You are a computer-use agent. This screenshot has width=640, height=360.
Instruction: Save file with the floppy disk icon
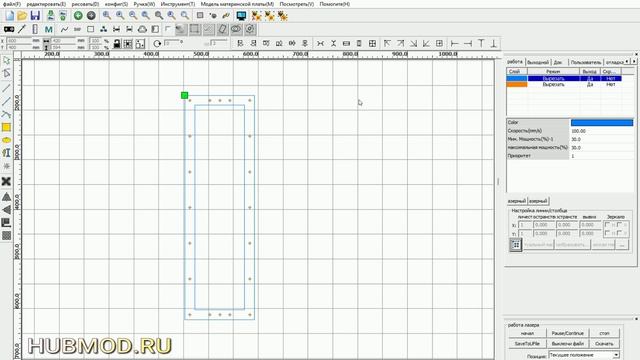(x=36, y=16)
